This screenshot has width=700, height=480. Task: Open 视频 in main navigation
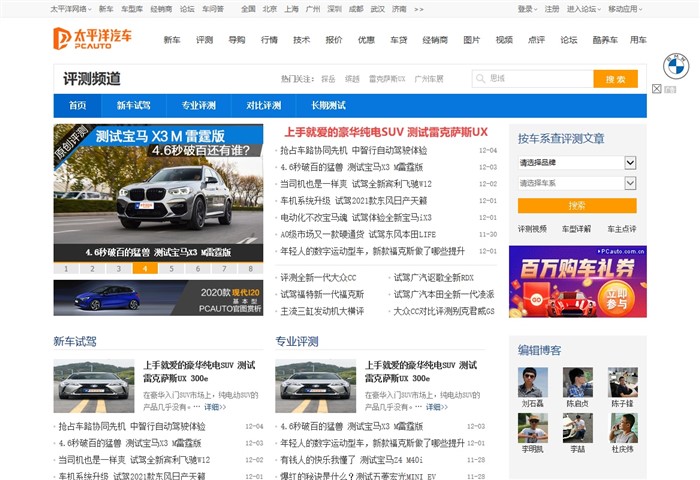point(504,40)
